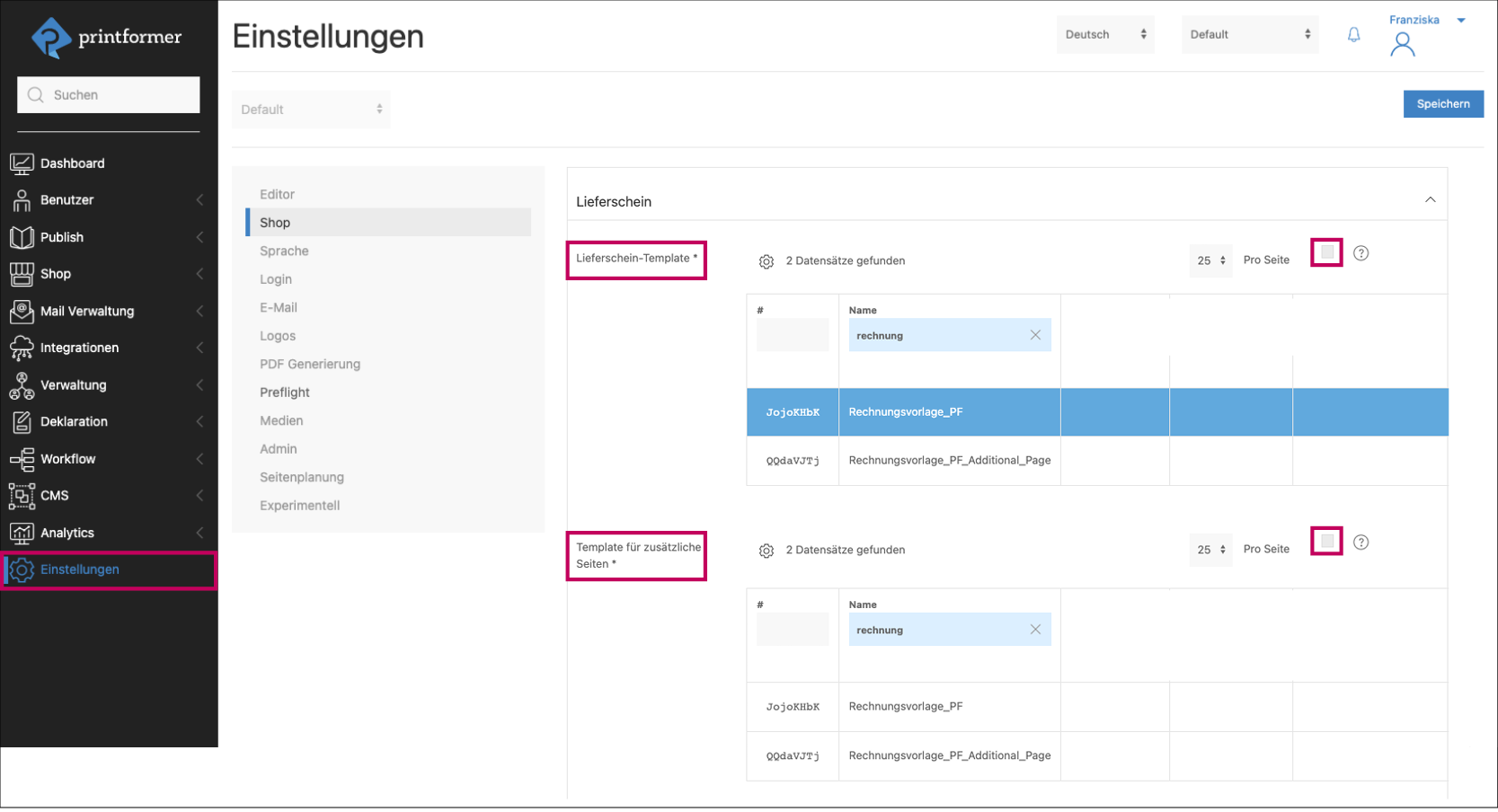The height and width of the screenshot is (812, 1498).
Task: Click the Dashboard icon in sidebar
Action: pyautogui.click(x=22, y=163)
